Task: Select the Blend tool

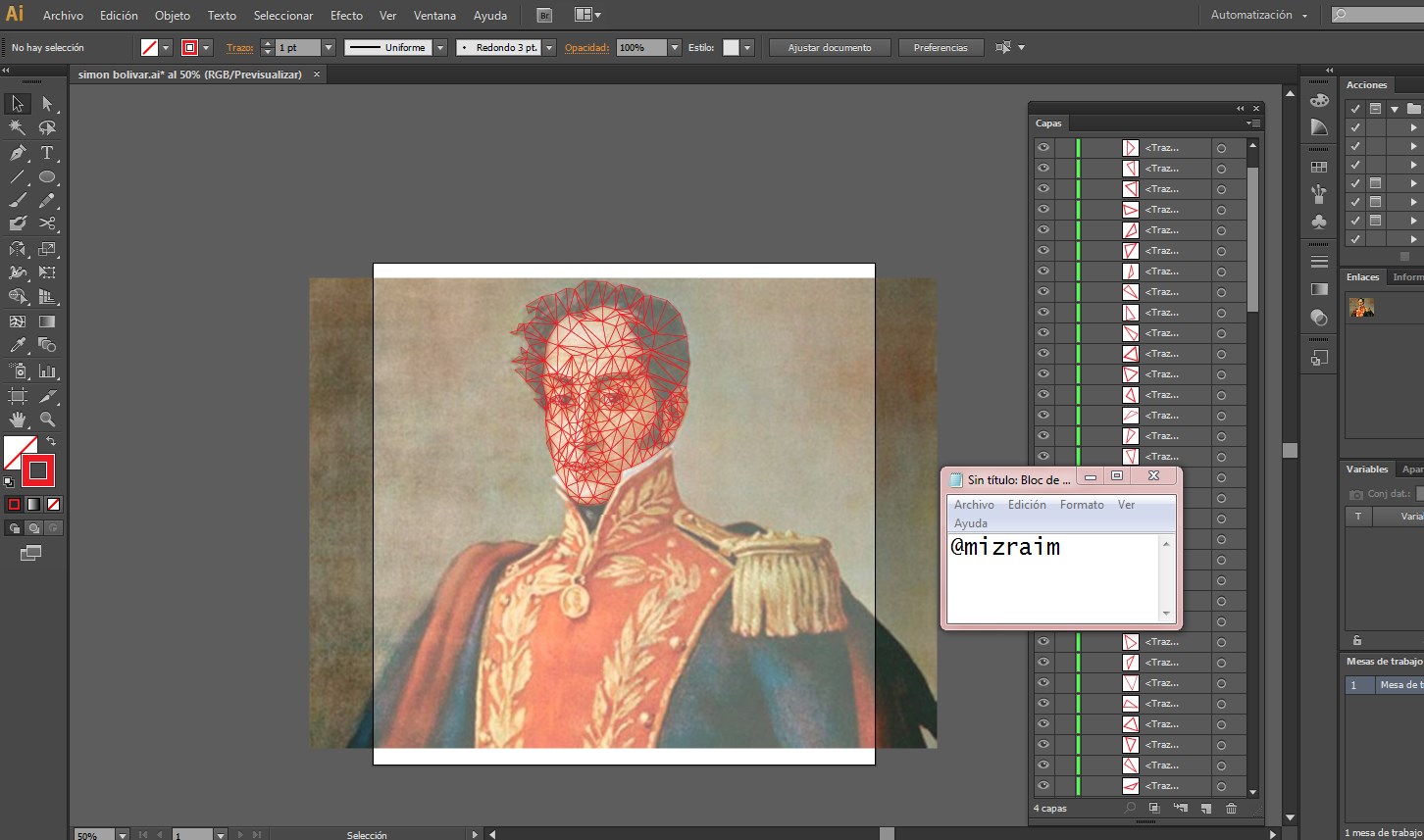Action: (x=47, y=345)
